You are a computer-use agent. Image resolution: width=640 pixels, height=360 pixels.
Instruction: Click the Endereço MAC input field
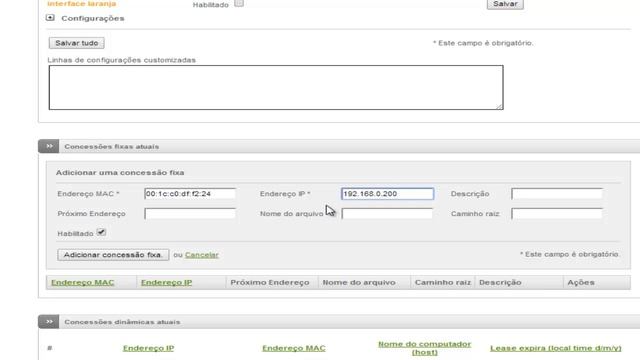[190, 194]
